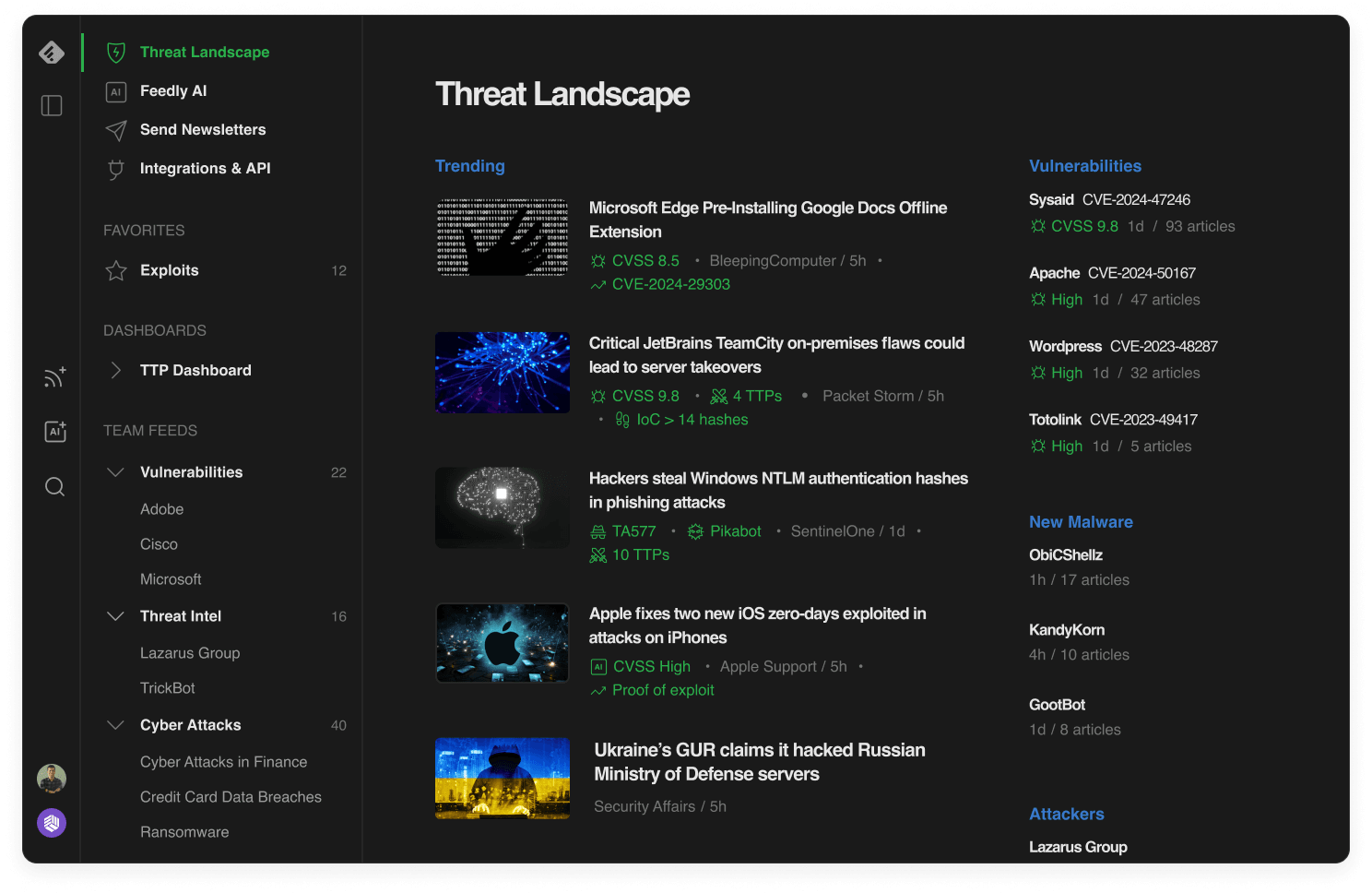The image size is (1372, 893).
Task: Open Wordpress CVE-2023-48287 entry
Action: coord(1123,347)
